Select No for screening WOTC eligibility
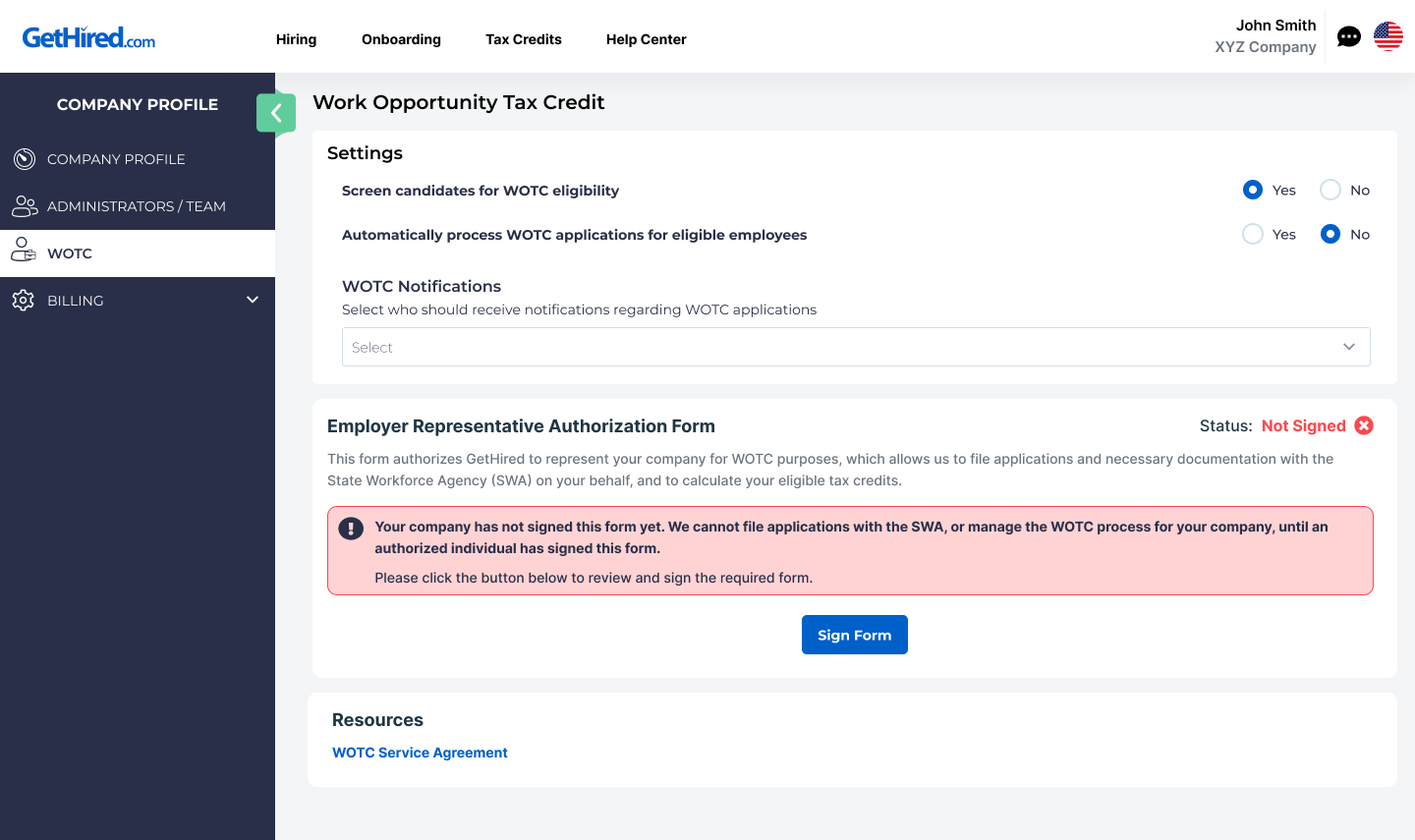The image size is (1415, 840). coord(1330,190)
